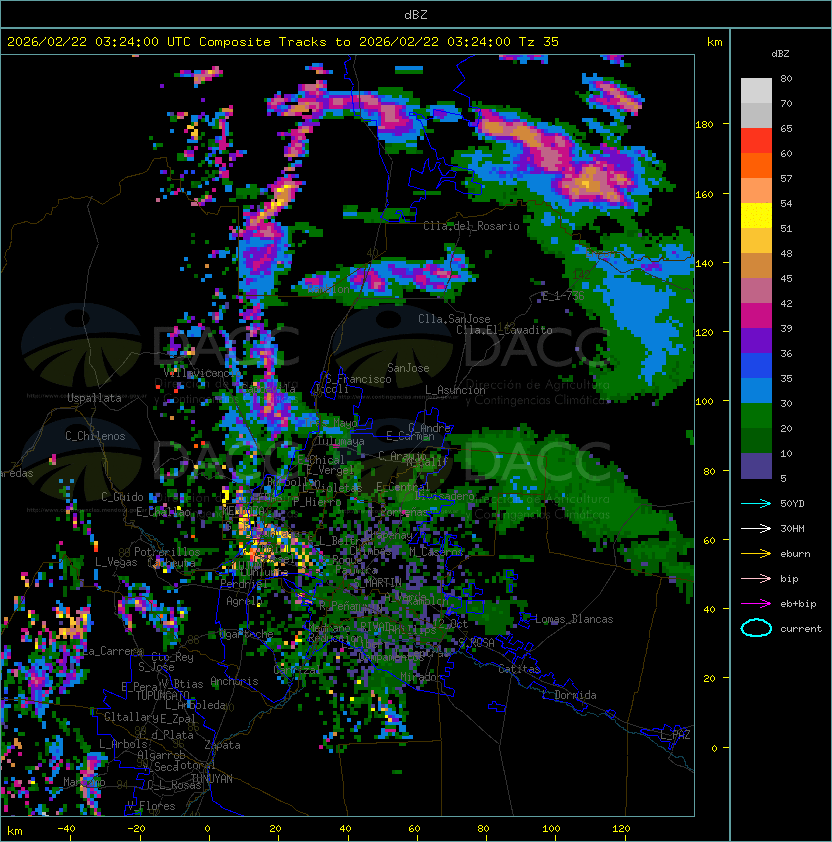Click the SanJose map label

click(x=408, y=368)
